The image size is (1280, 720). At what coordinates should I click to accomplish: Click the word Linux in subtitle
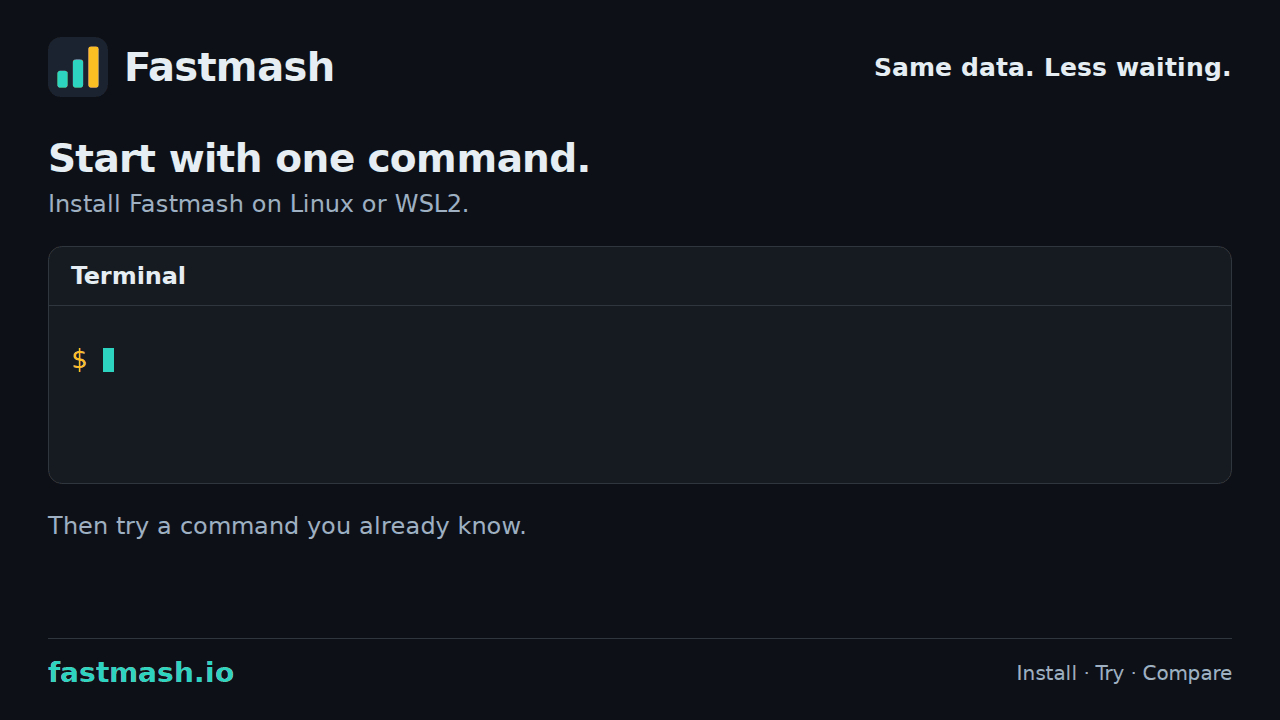pyautogui.click(x=322, y=204)
